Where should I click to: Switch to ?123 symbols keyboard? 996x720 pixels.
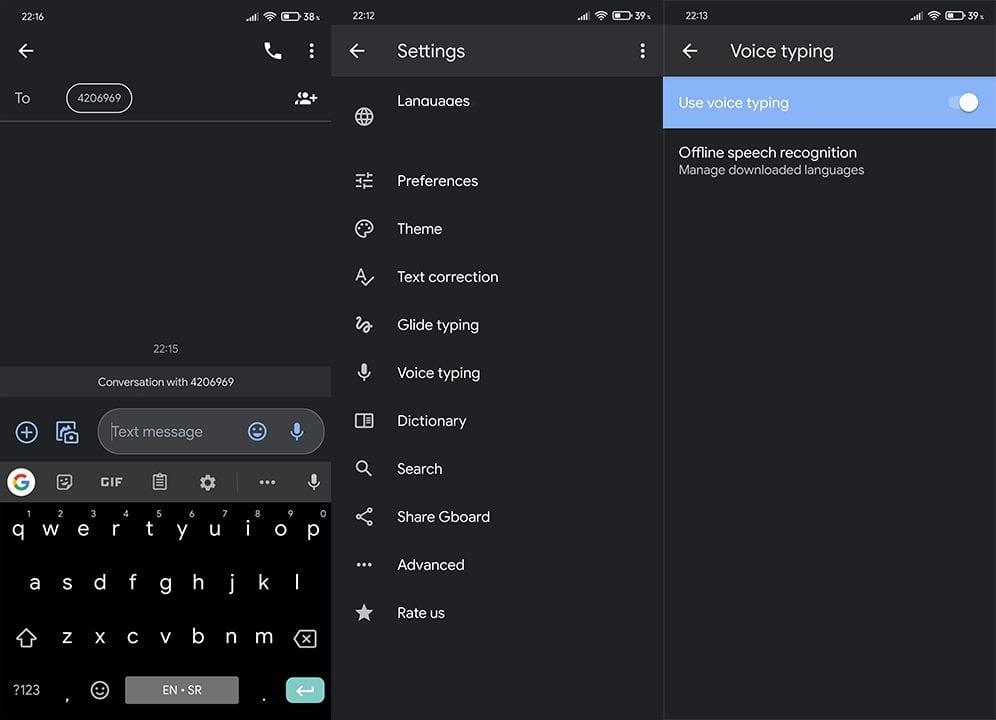[x=26, y=690]
